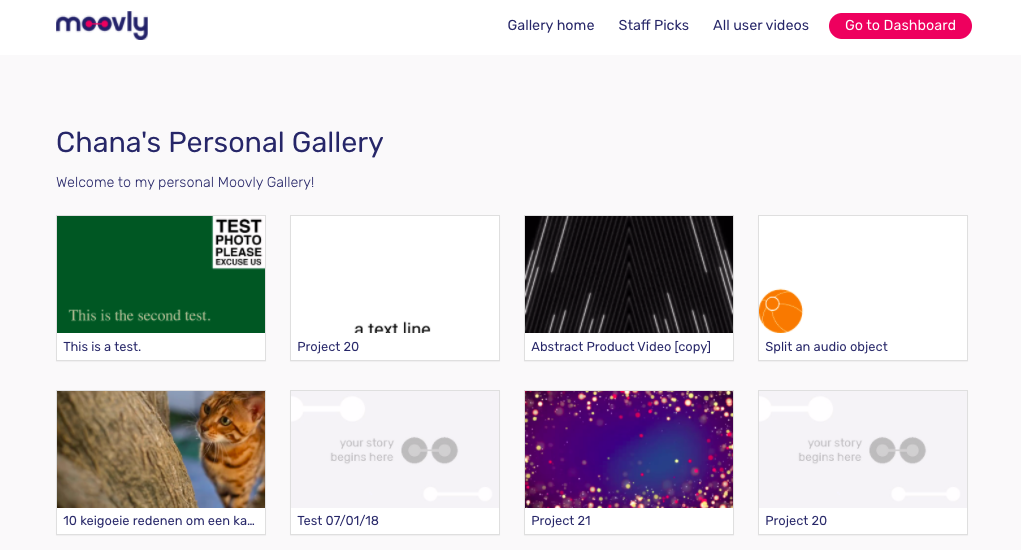Screen dimensions: 1021x550
Task: Open All user videos
Action: tap(761, 25)
